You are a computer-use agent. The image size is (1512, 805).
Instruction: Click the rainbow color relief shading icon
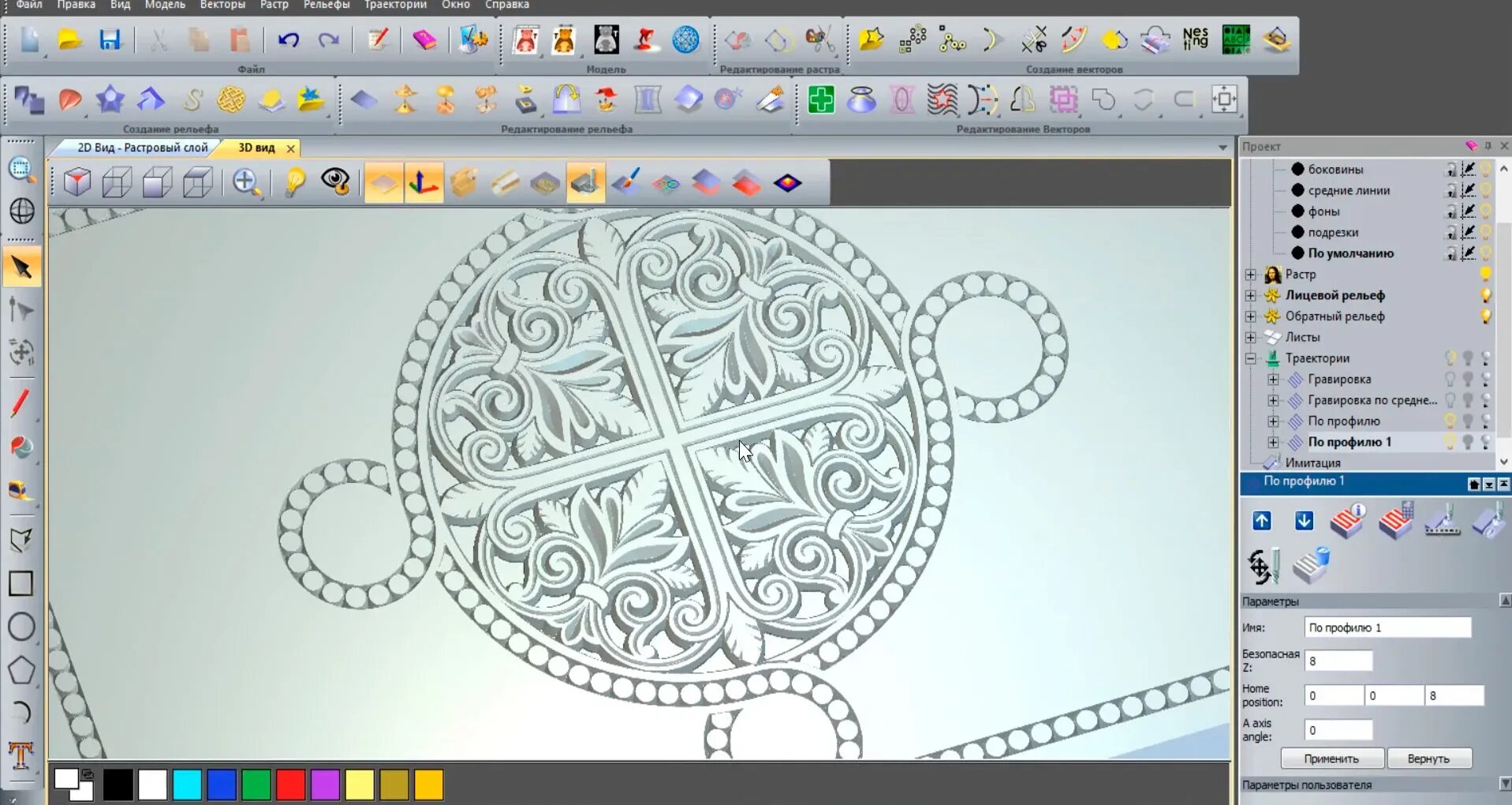[x=787, y=183]
